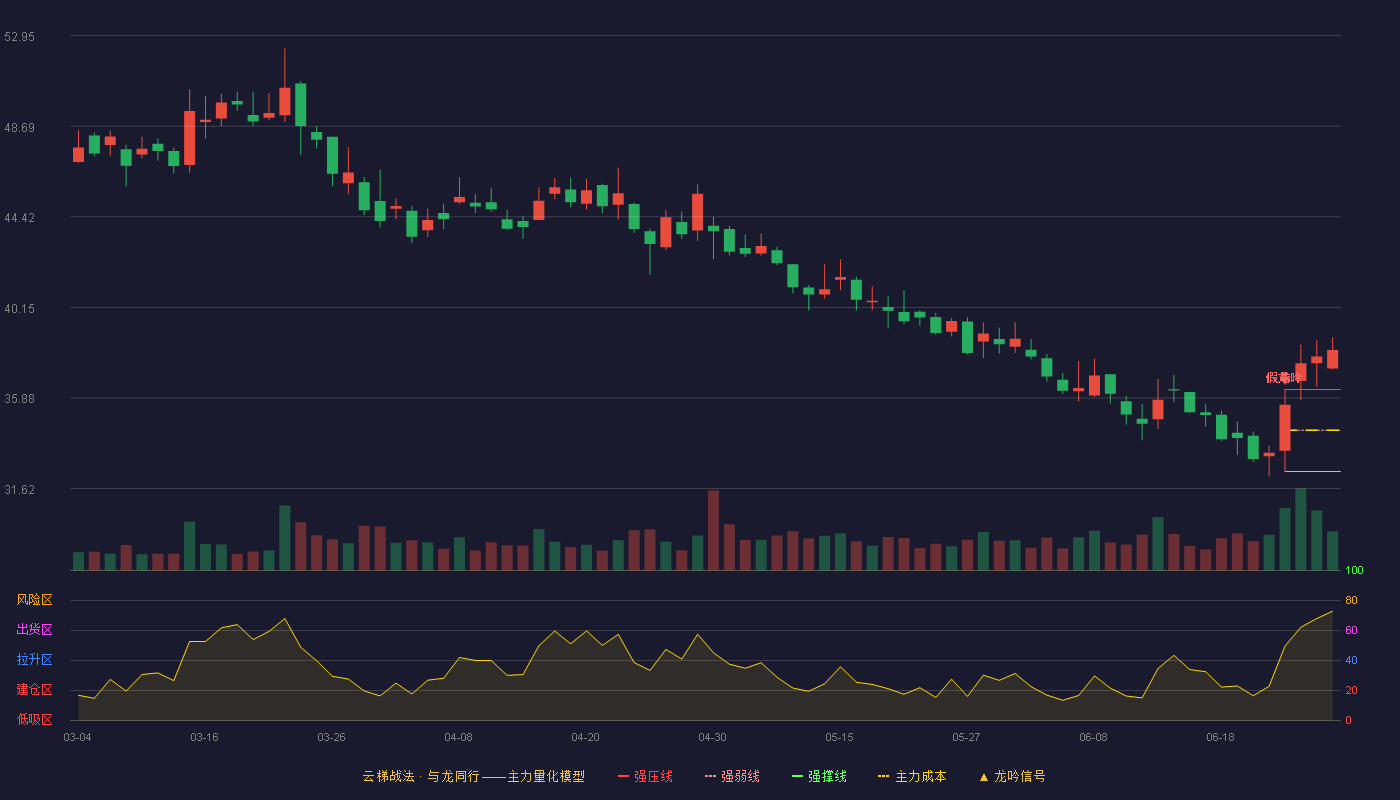Click the 云梯战法 · 与龙同行 title text
The height and width of the screenshot is (800, 1400).
coord(420,776)
